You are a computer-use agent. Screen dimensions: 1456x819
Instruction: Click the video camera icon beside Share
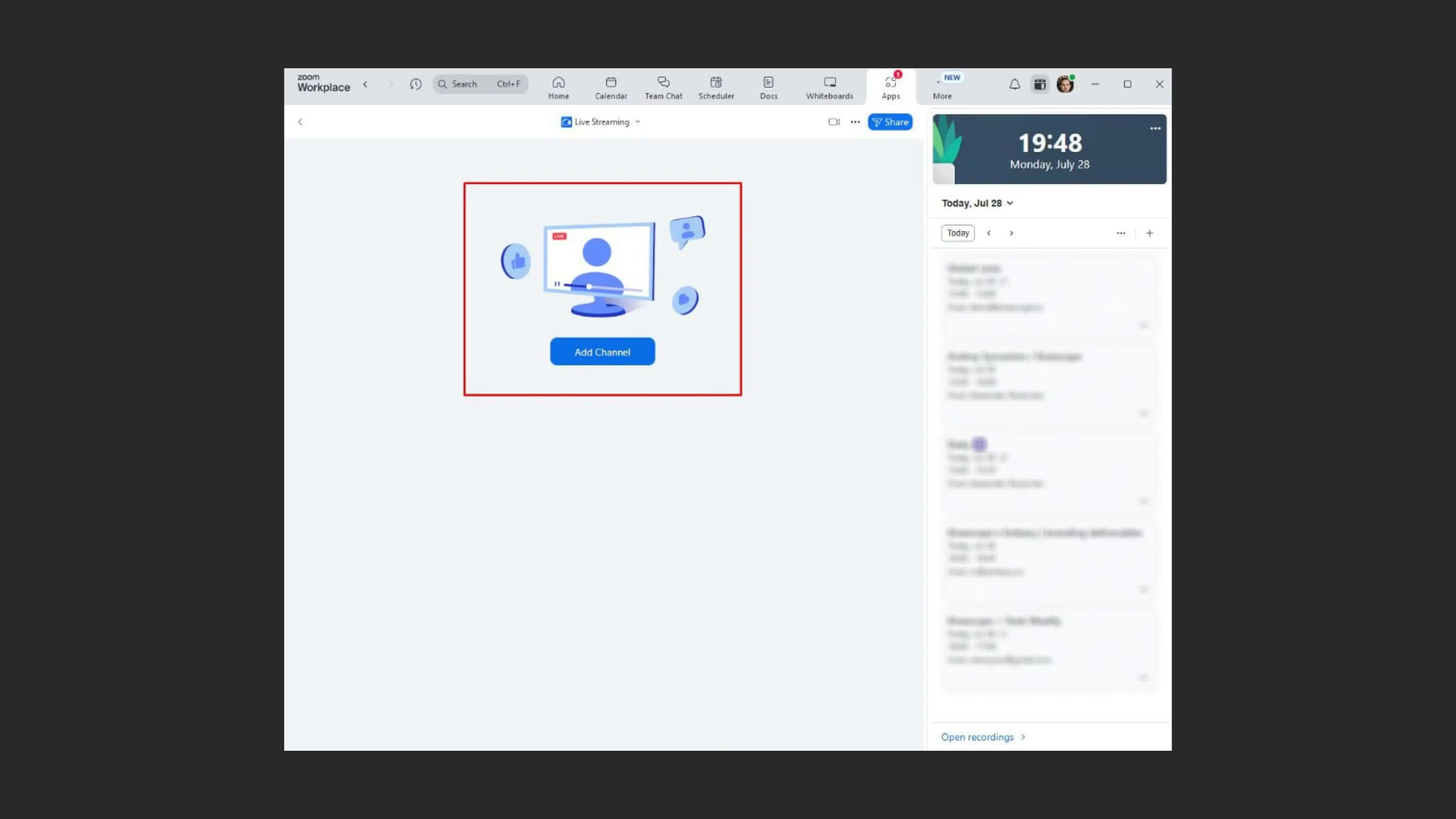[834, 121]
